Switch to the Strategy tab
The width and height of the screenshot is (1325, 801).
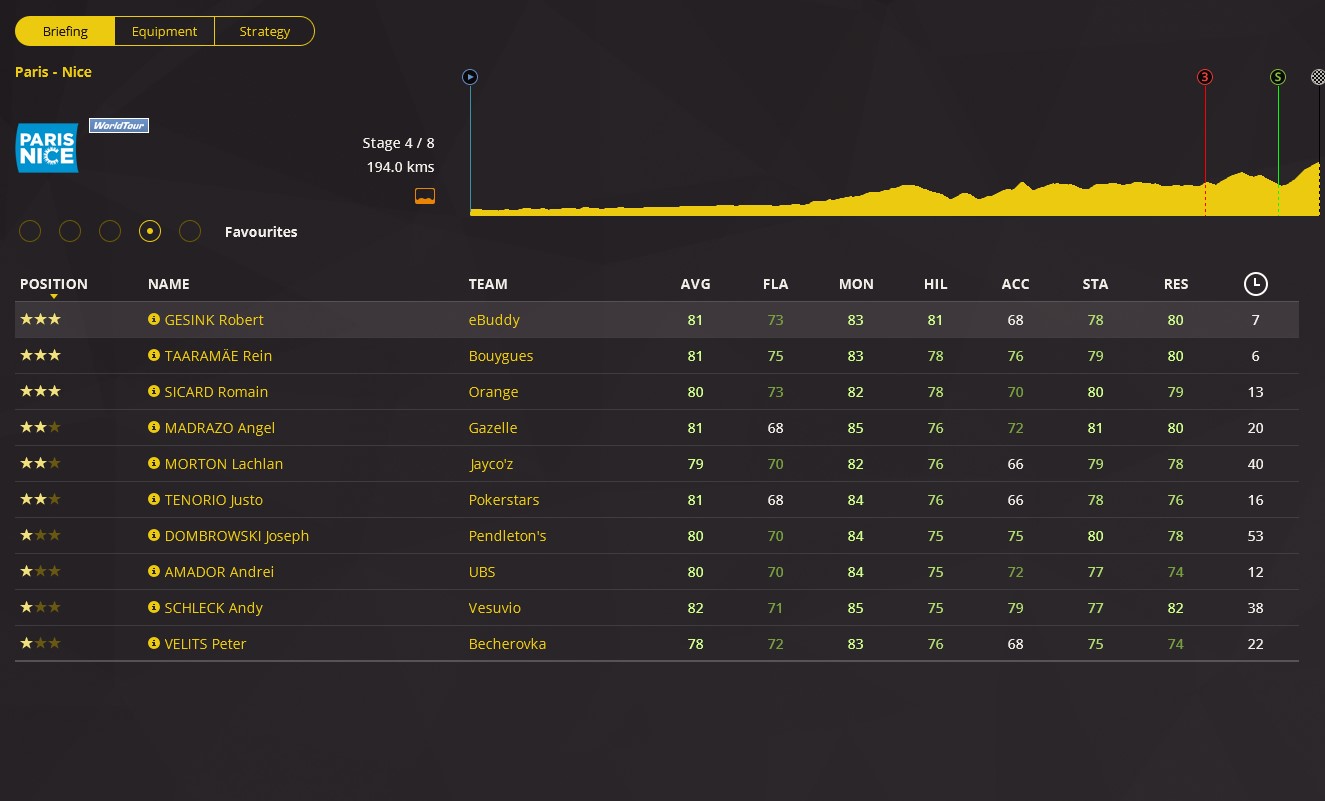click(265, 31)
